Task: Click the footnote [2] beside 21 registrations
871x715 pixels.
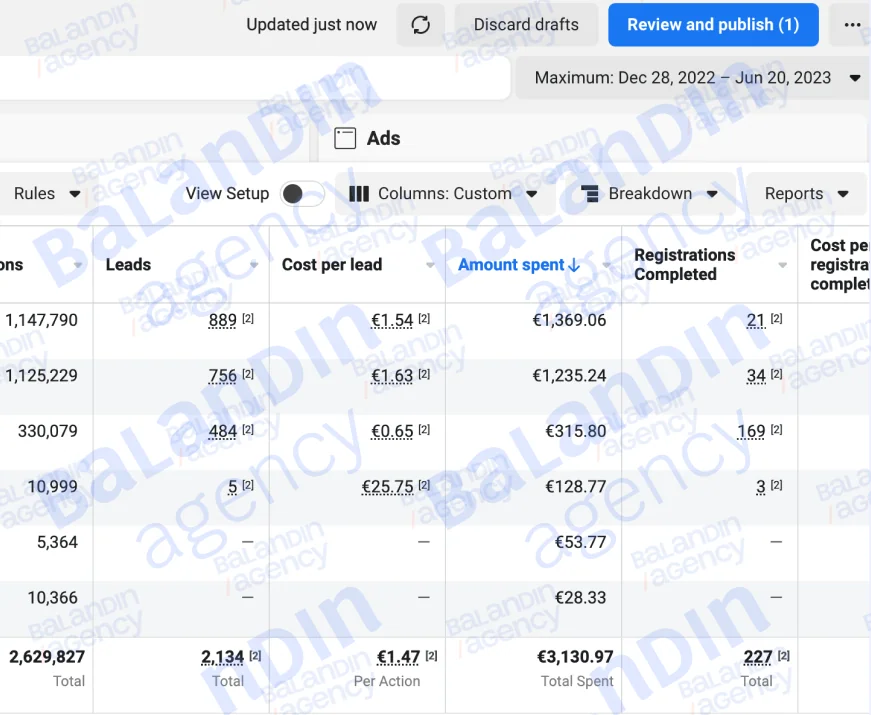Action: (x=777, y=318)
